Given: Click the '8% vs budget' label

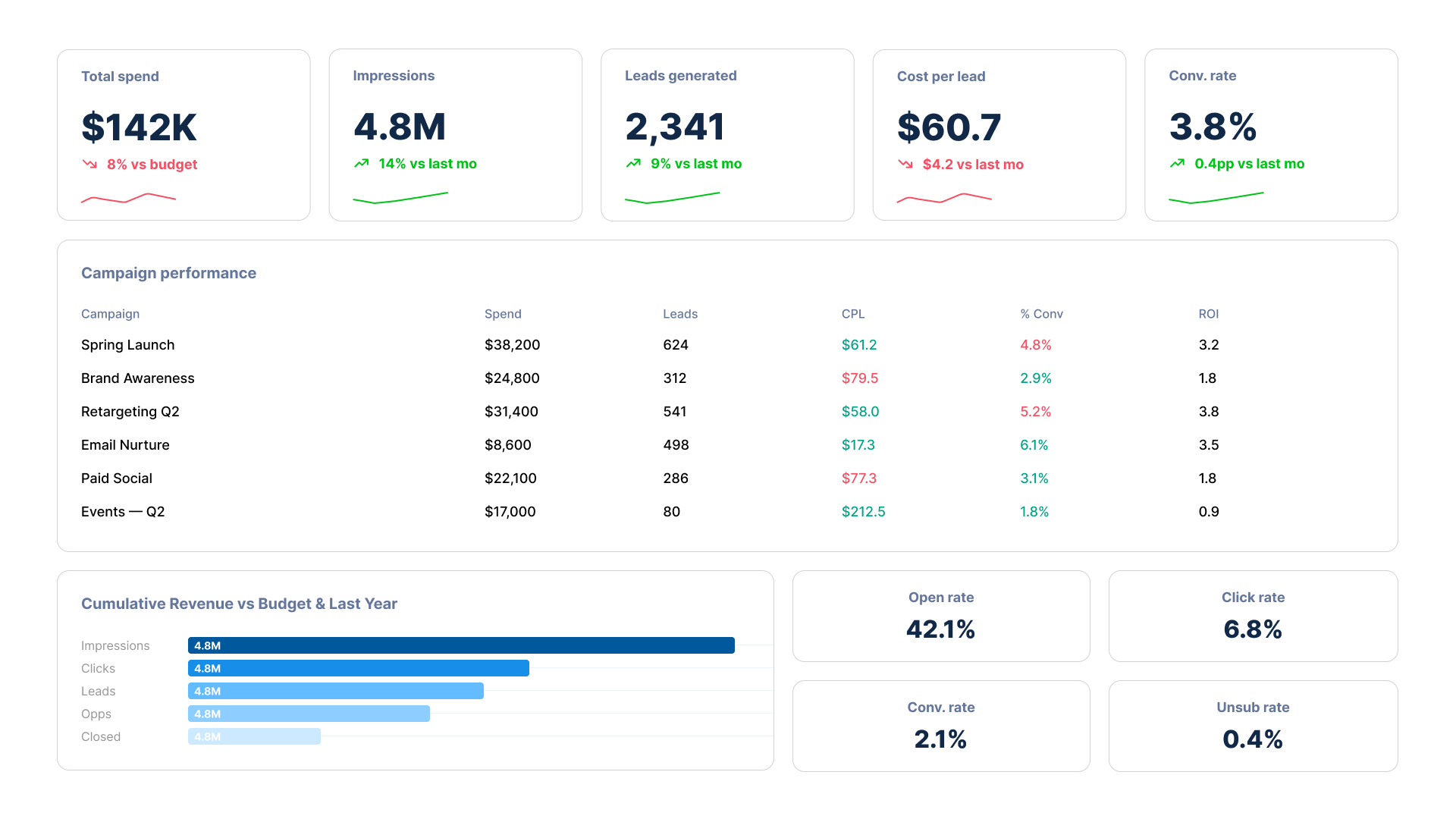Looking at the screenshot, I should (152, 165).
